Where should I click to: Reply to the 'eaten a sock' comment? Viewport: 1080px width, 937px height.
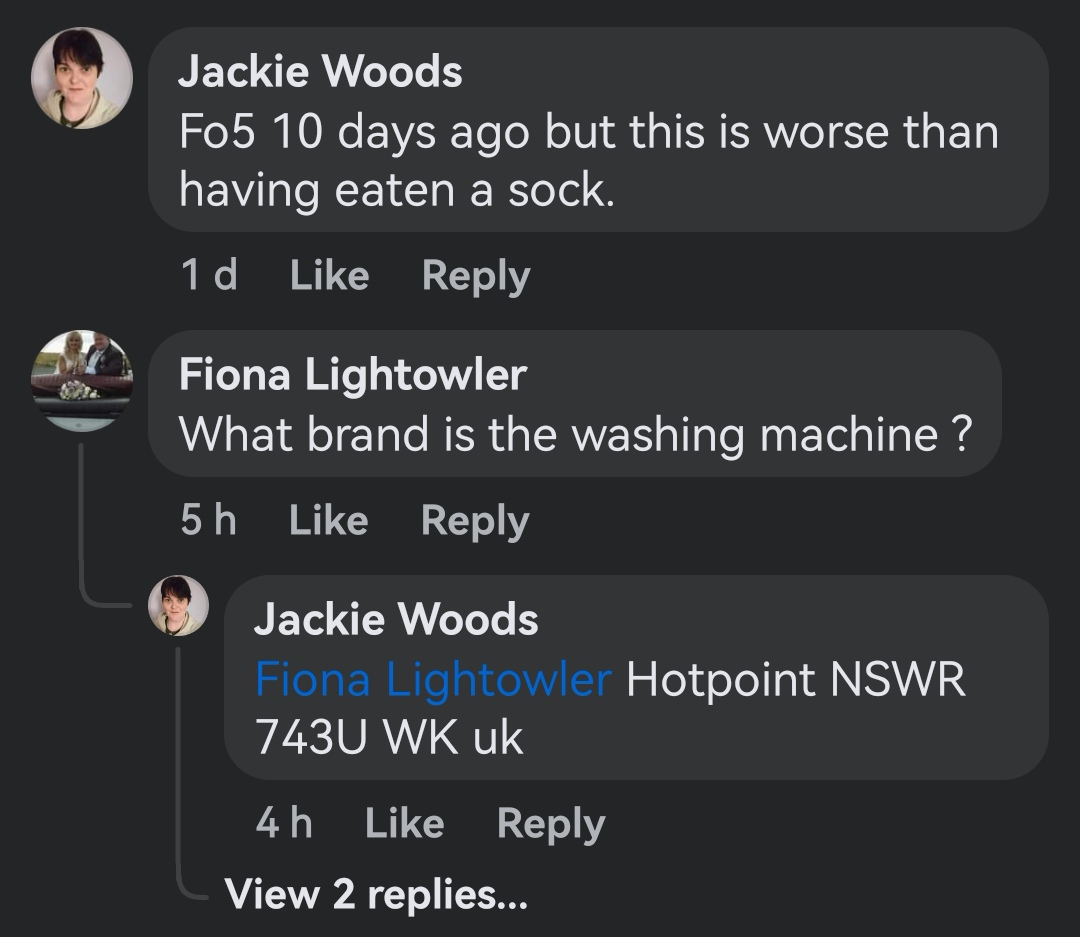point(476,276)
